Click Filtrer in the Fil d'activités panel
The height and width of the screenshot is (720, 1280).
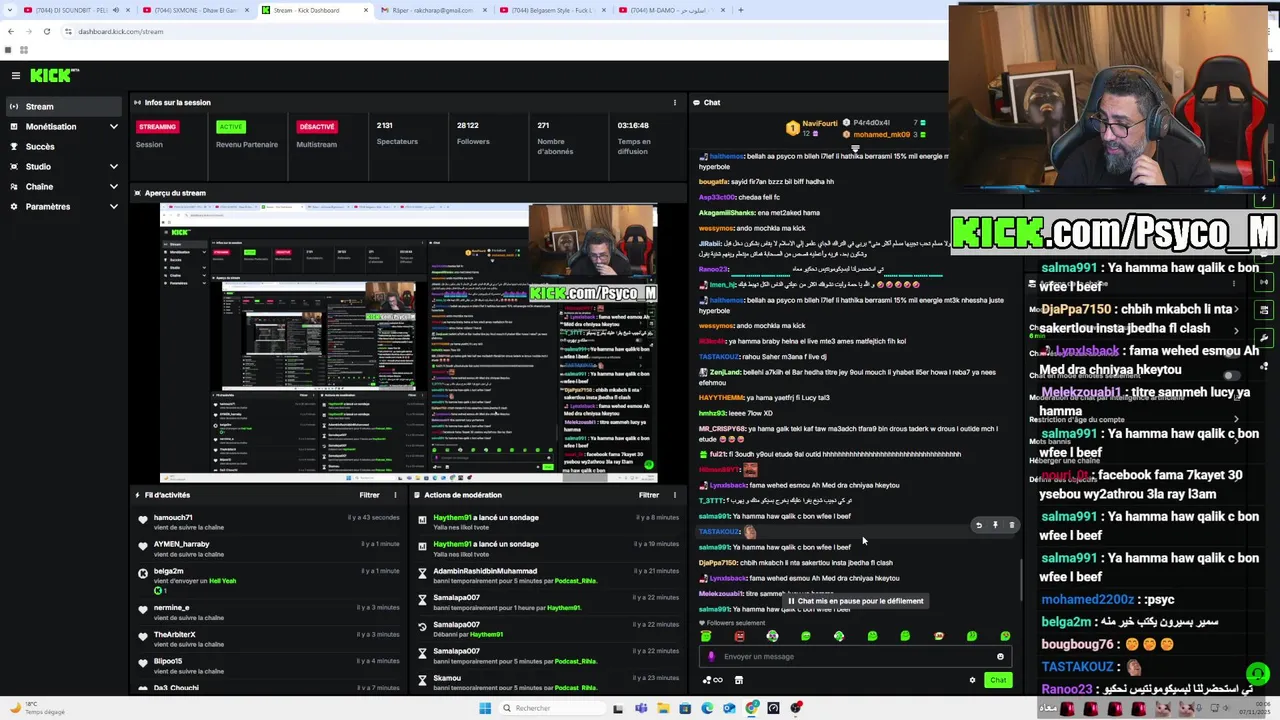pos(369,495)
